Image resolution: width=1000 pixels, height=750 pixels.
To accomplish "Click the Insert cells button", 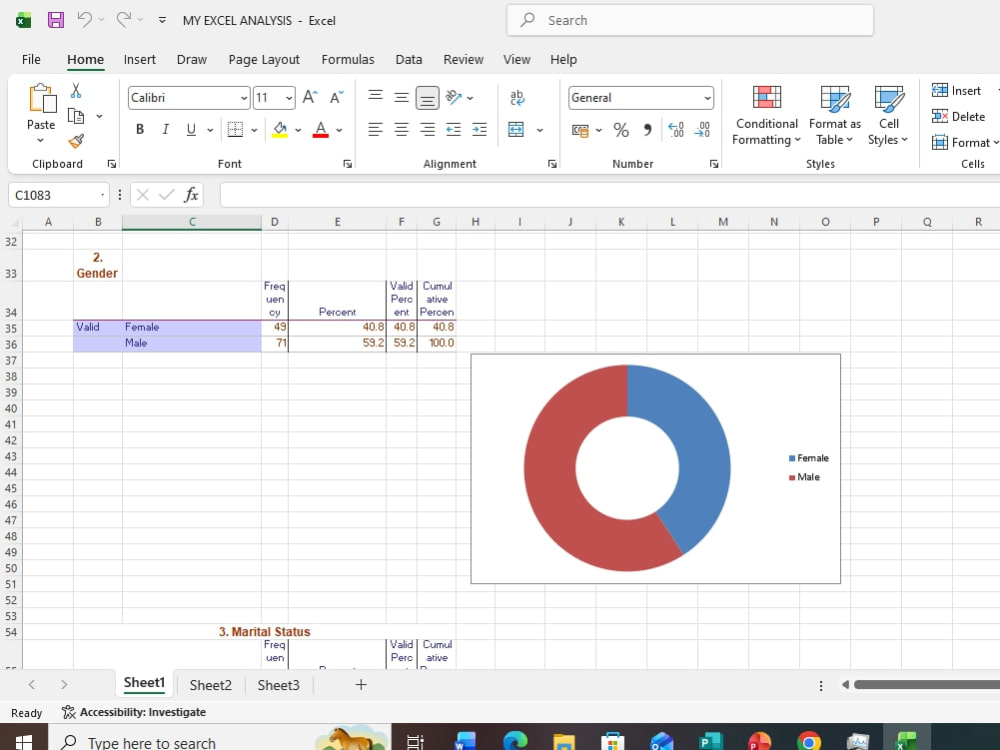I will (x=956, y=91).
